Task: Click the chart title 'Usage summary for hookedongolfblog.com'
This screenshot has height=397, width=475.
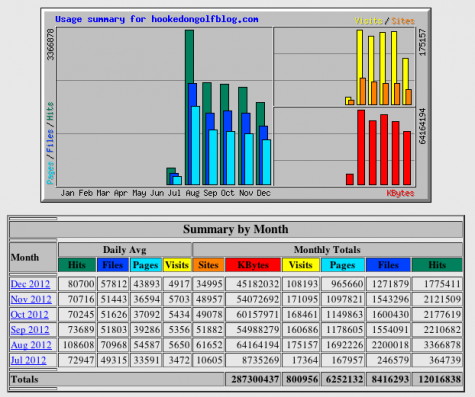Action: (x=157, y=19)
